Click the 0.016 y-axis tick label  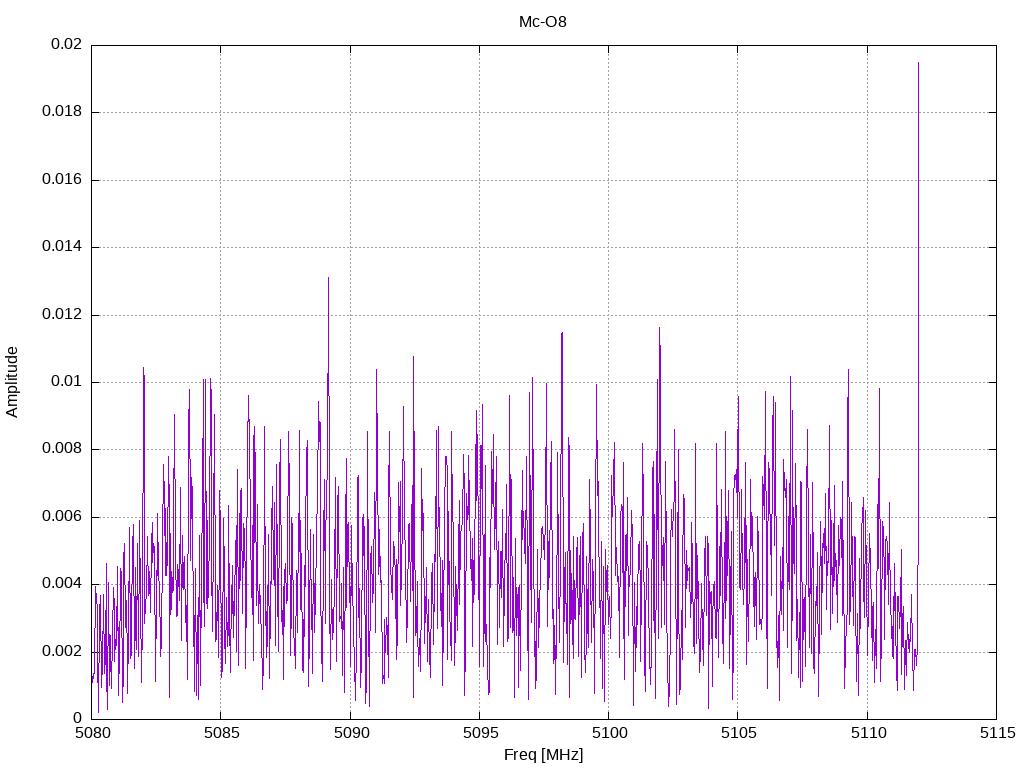tap(61, 180)
